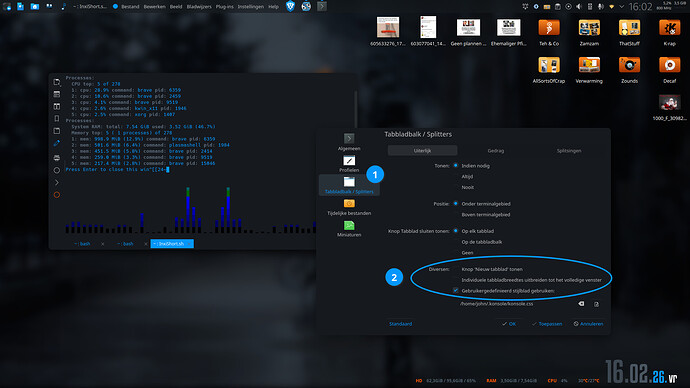This screenshot has height=388, width=690.
Task: Click Annuleren to cancel dialog
Action: click(588, 324)
